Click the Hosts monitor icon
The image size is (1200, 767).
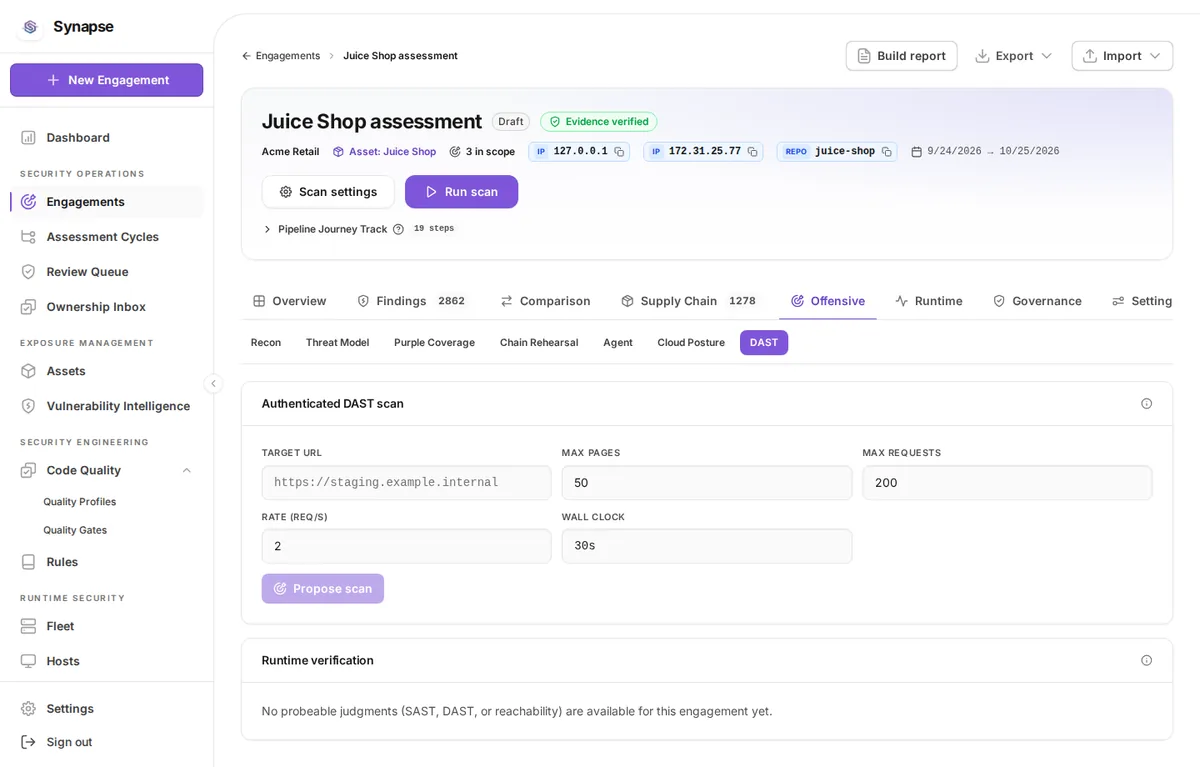pos(28,661)
